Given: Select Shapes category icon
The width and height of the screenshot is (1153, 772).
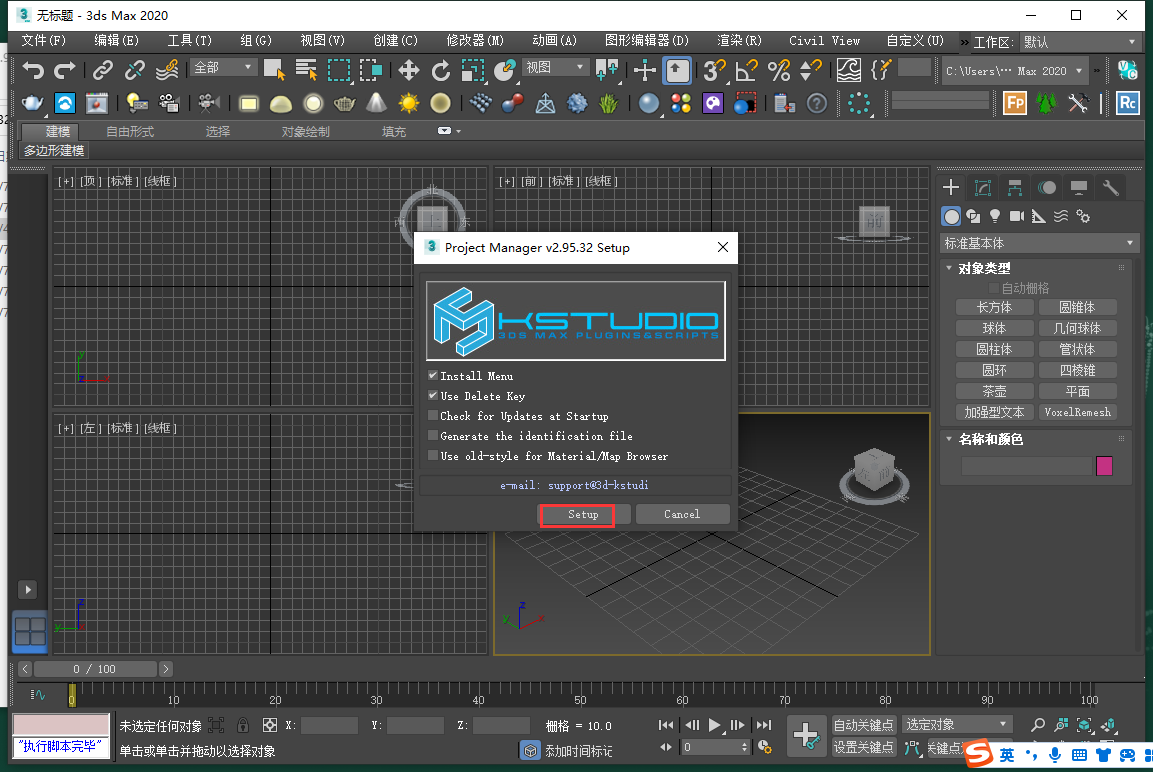Looking at the screenshot, I should coord(973,216).
